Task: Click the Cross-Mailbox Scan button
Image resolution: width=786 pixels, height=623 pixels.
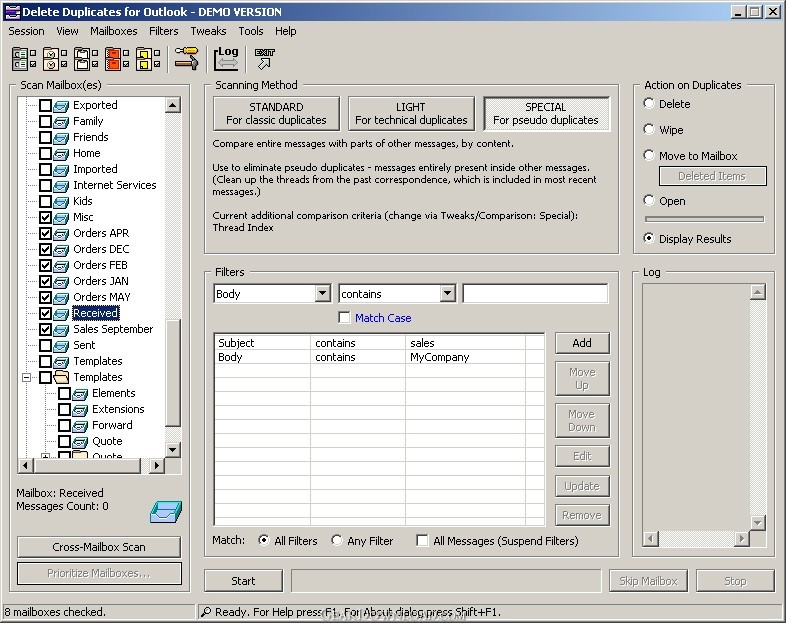Action: [x=99, y=547]
